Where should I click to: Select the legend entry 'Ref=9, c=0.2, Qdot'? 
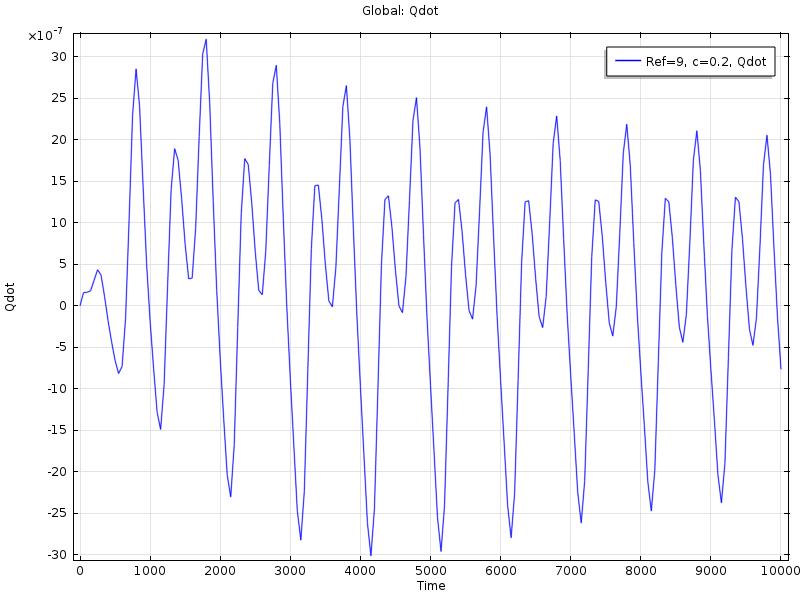click(705, 62)
